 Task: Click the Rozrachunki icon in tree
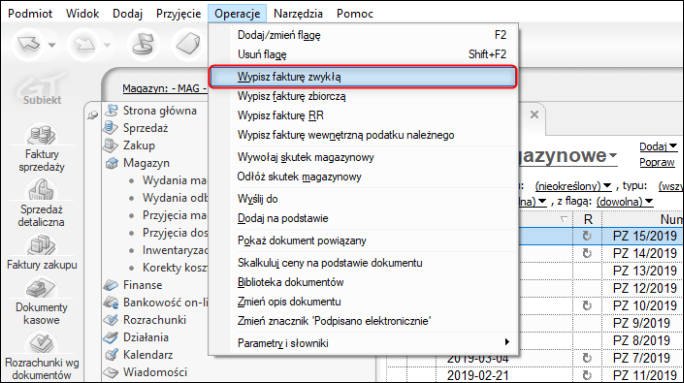pyautogui.click(x=112, y=320)
